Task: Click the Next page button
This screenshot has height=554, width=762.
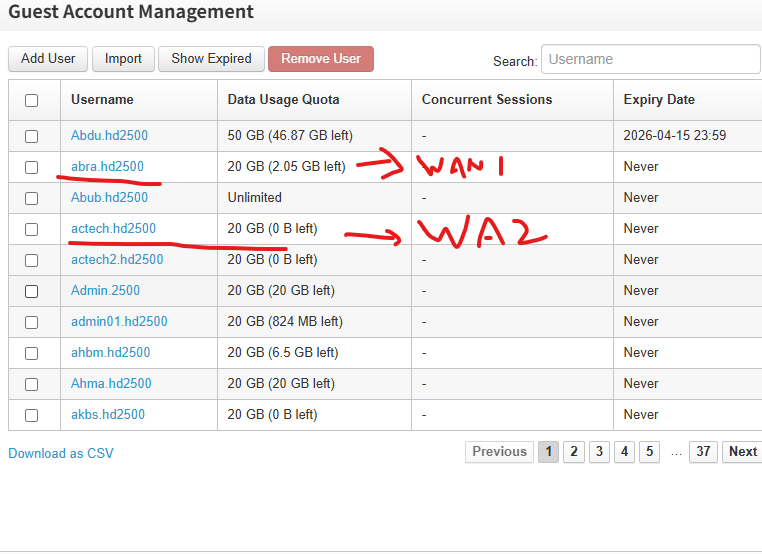Action: 742,452
